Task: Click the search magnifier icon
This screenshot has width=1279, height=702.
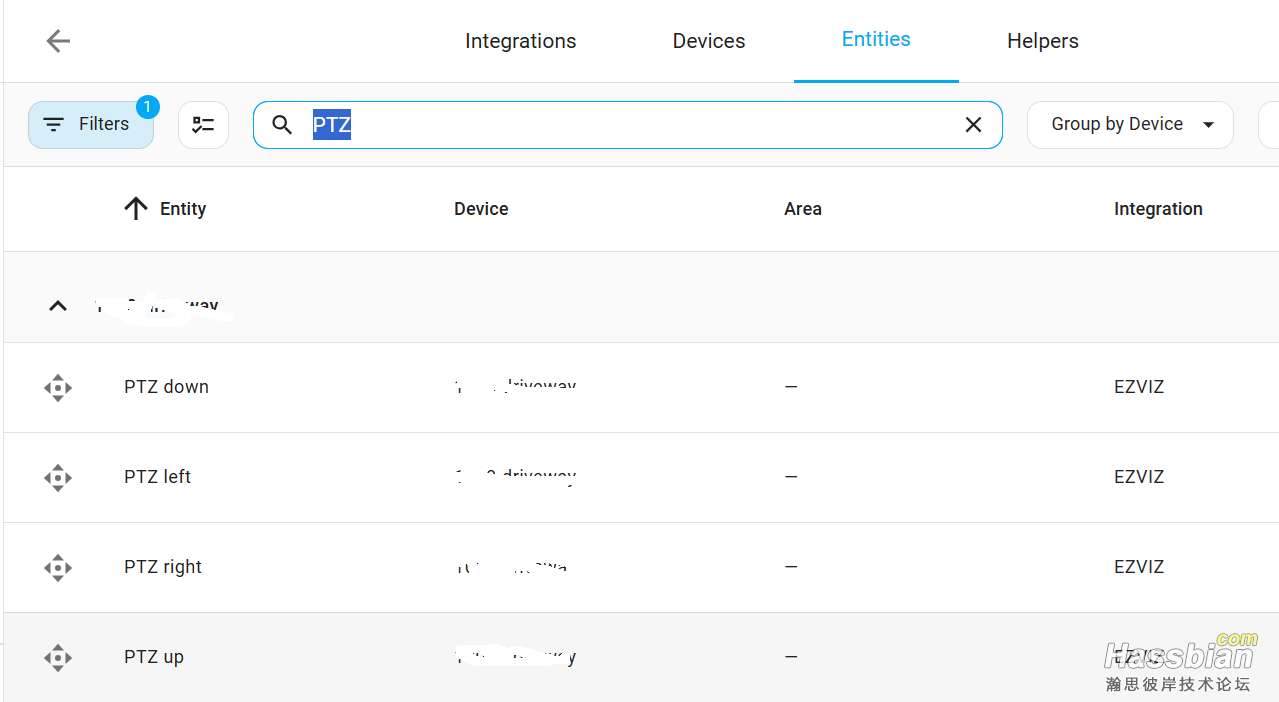Action: pos(282,125)
